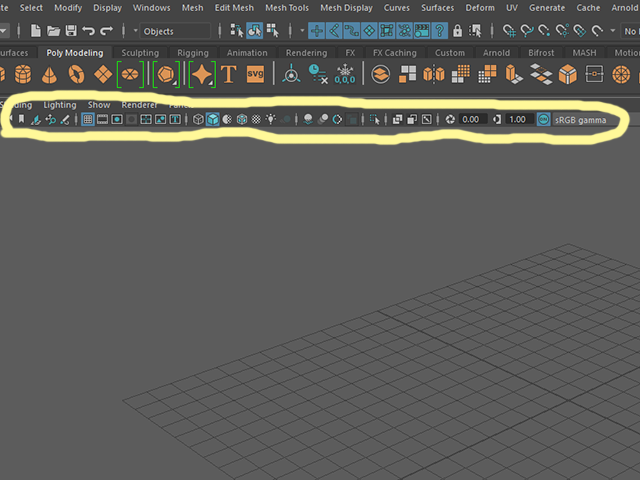640x480 pixels.
Task: Click the Bridge shelf icon
Action: point(541,75)
